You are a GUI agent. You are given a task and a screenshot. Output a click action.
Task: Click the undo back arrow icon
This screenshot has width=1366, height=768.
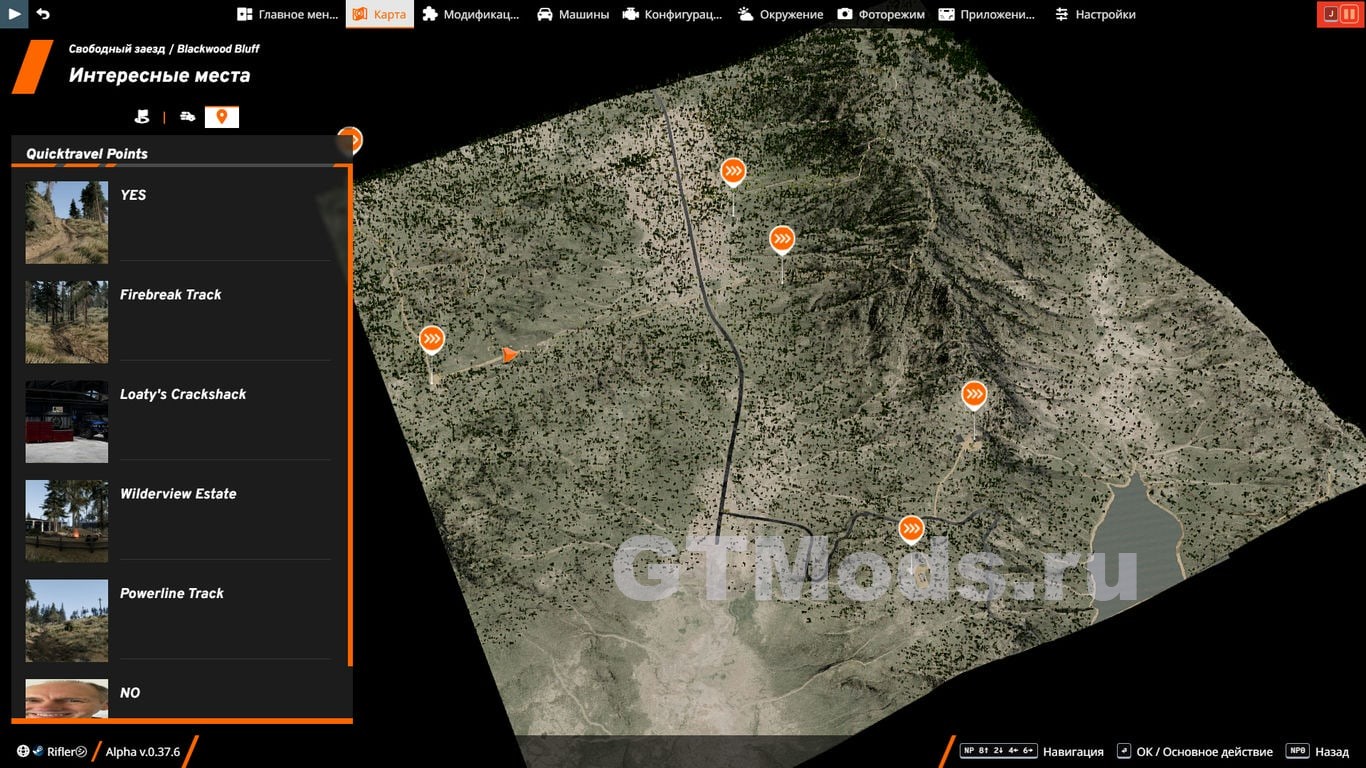43,14
